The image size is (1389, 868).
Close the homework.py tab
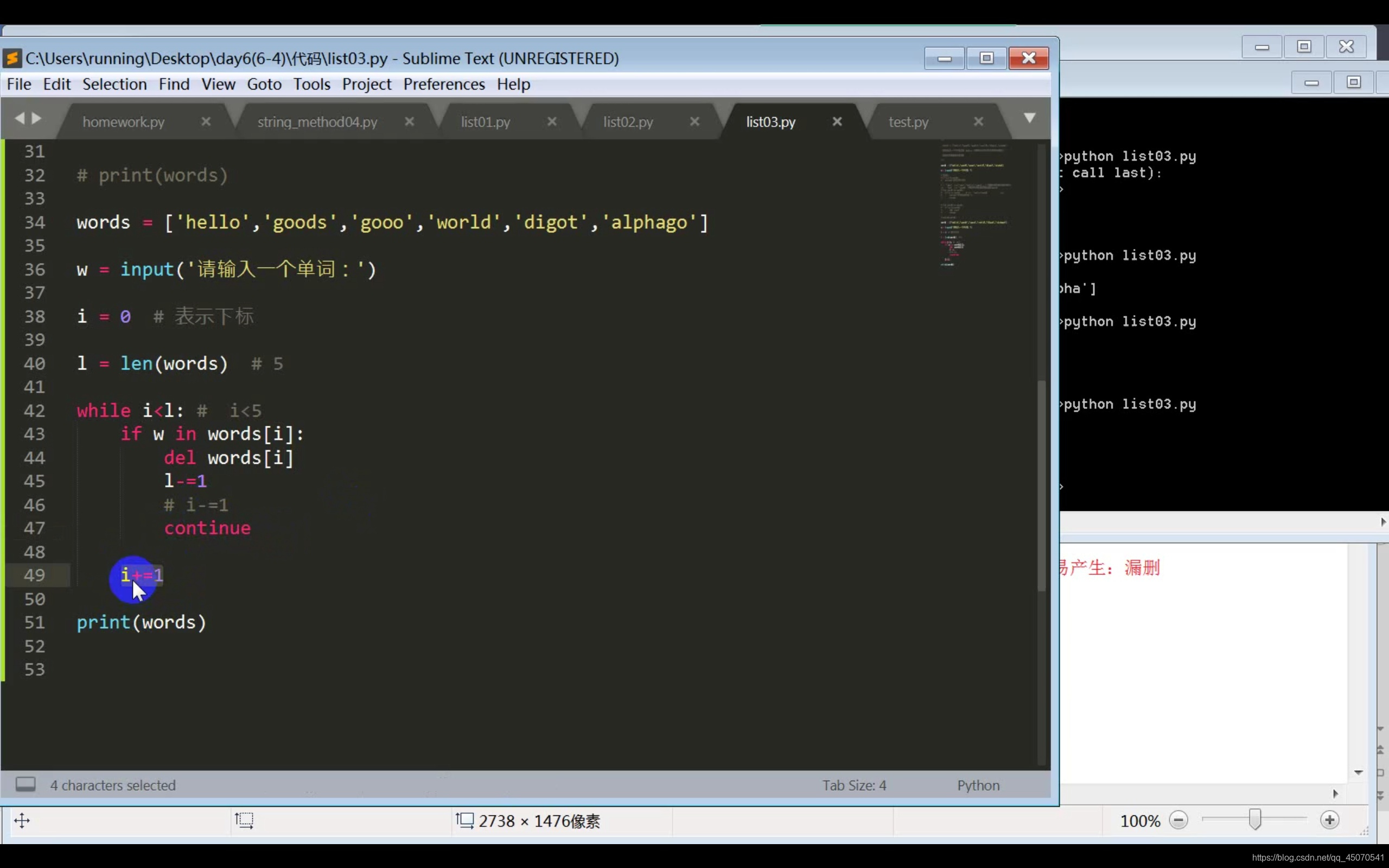click(x=206, y=122)
